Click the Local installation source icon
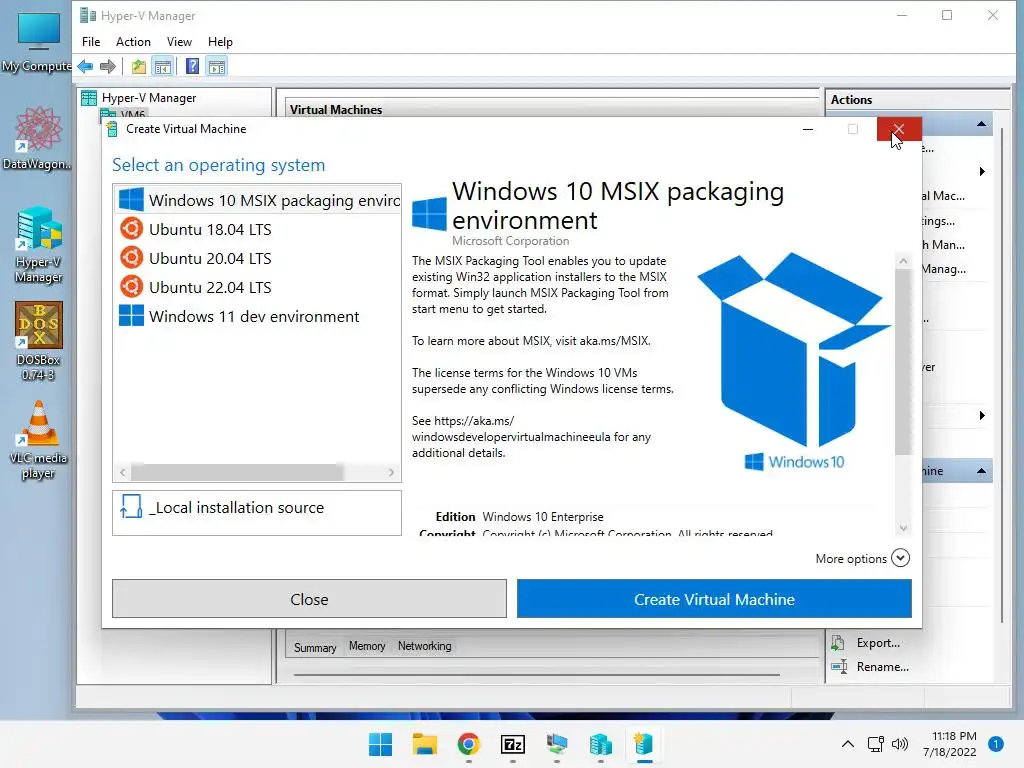Image resolution: width=1024 pixels, height=768 pixels. coord(131,507)
